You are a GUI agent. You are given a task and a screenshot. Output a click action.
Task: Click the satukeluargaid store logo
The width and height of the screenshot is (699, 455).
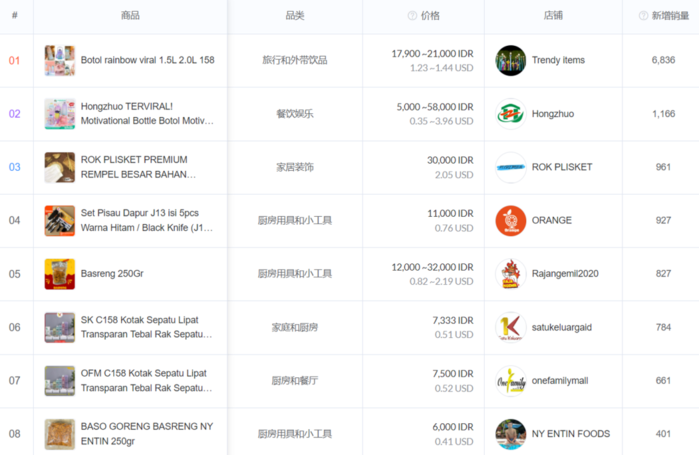(510, 327)
